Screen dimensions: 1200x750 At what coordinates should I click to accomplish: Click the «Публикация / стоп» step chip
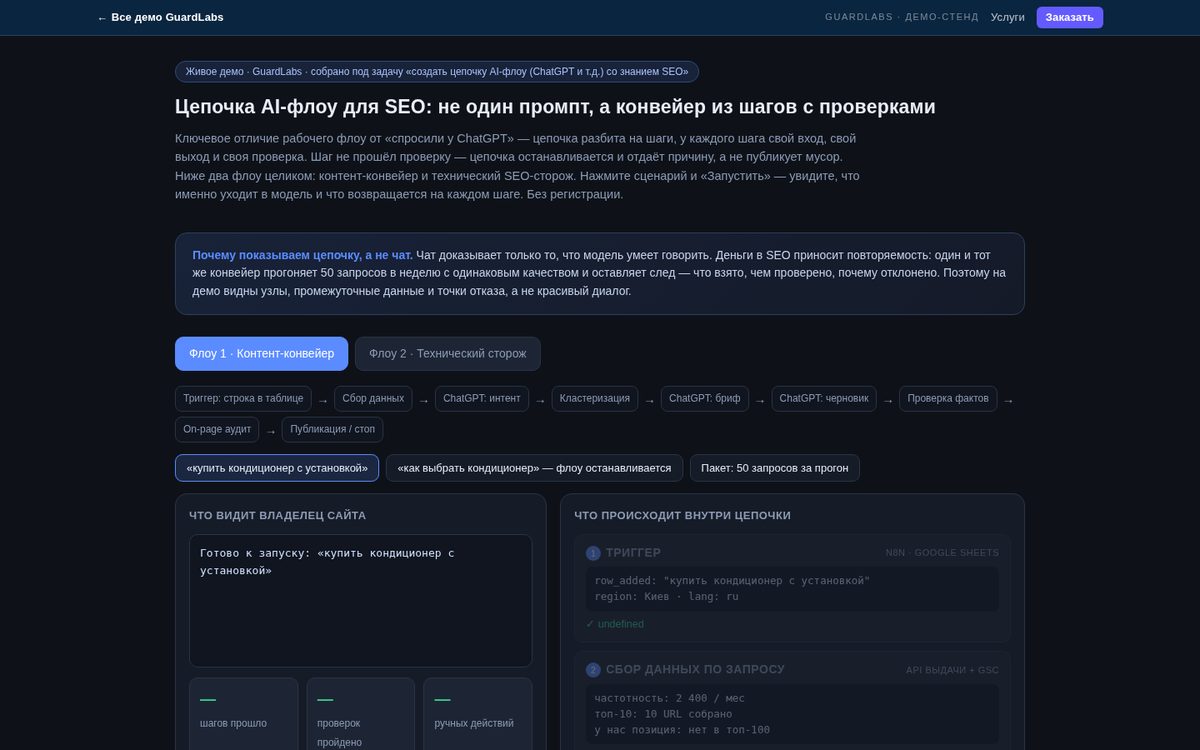(332, 430)
